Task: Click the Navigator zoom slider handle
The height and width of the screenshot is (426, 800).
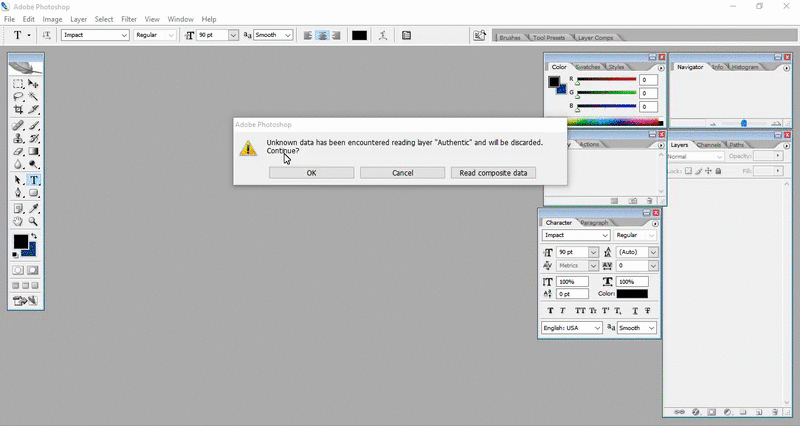Action: 744,123
